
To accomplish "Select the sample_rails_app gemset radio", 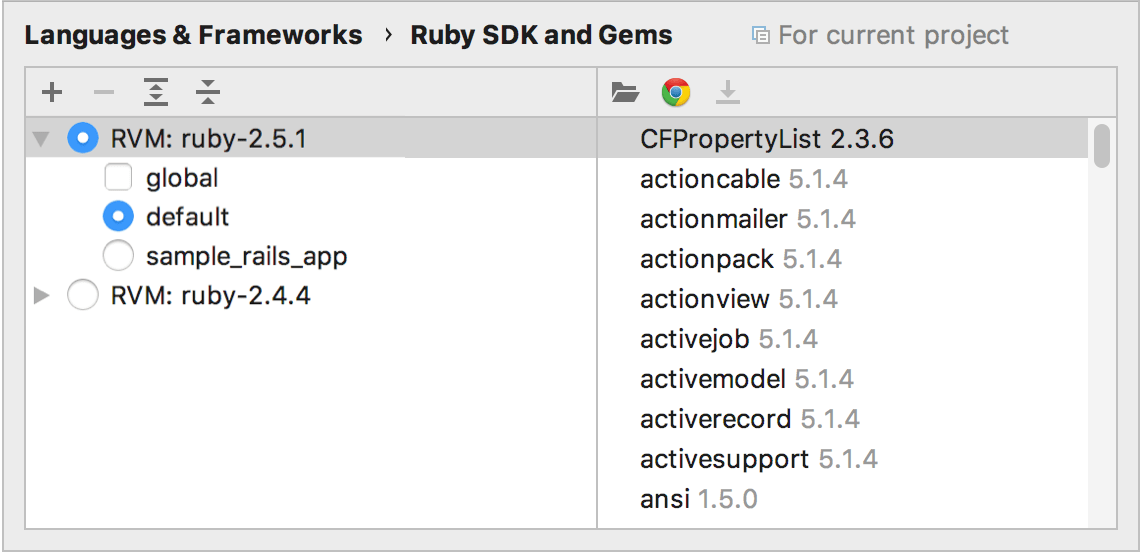I will (x=118, y=256).
